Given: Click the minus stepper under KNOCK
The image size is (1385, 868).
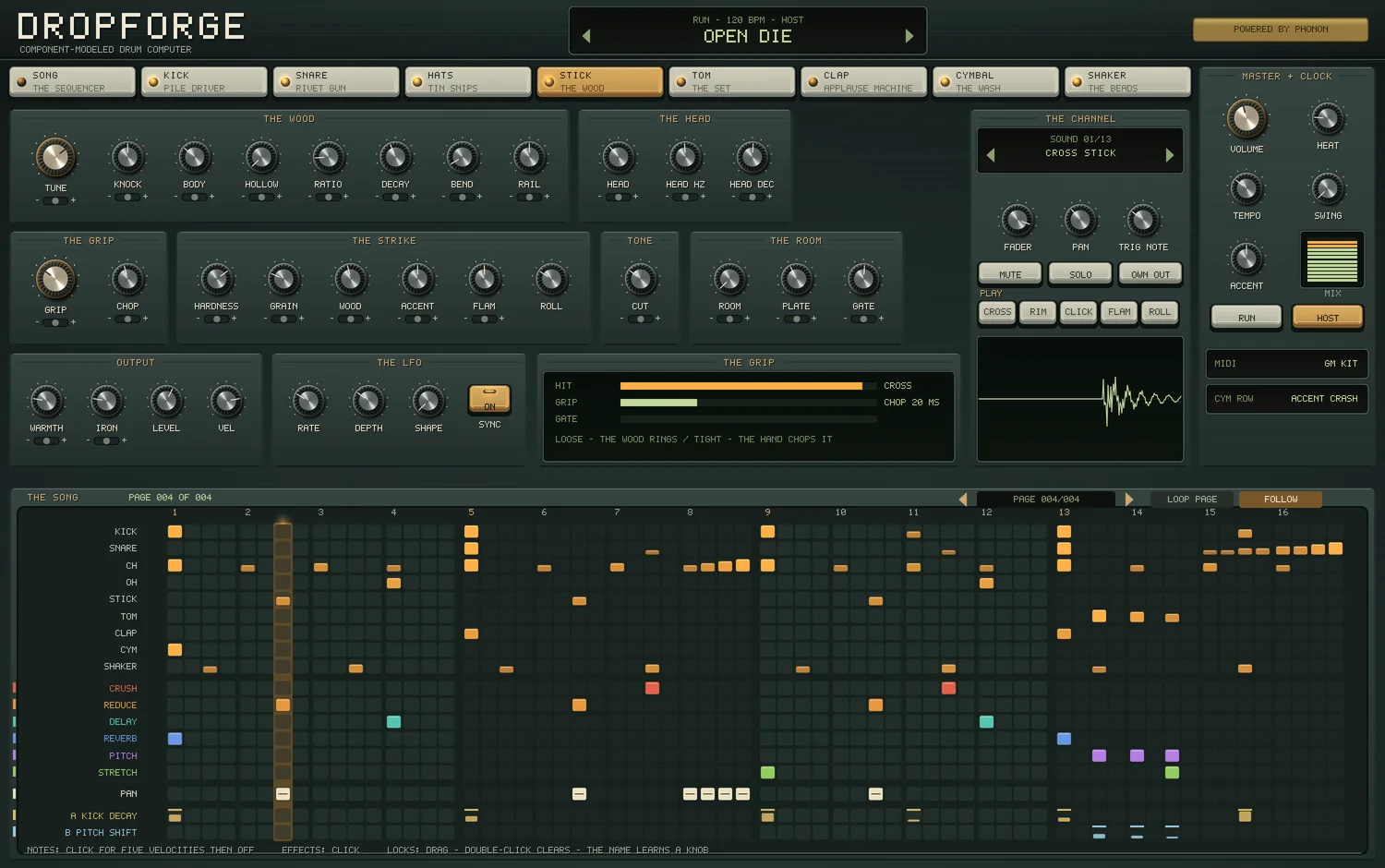Looking at the screenshot, I should 110,197.
